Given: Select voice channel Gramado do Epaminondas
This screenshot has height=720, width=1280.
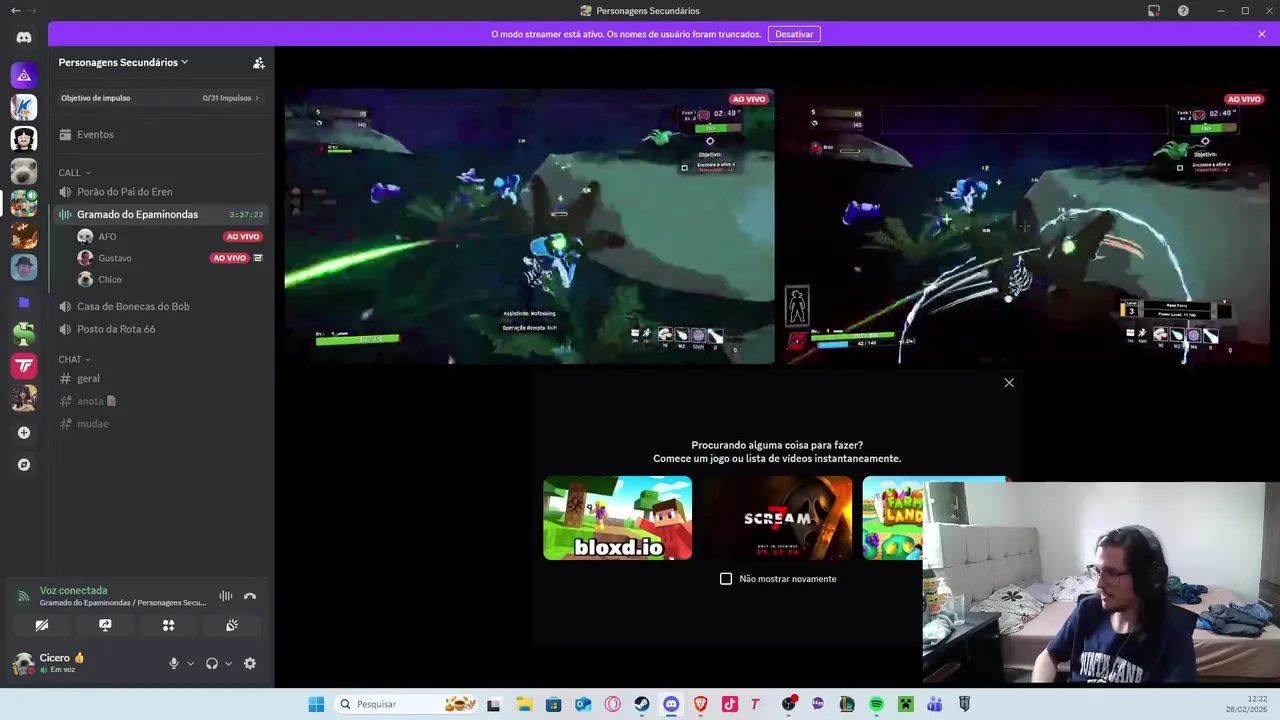Looking at the screenshot, I should click(161, 214).
